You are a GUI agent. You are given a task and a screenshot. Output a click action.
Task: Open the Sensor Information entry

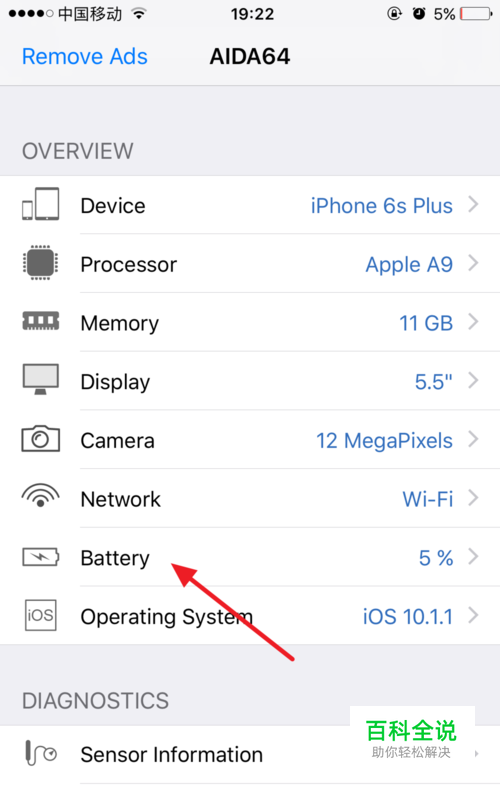(x=250, y=755)
